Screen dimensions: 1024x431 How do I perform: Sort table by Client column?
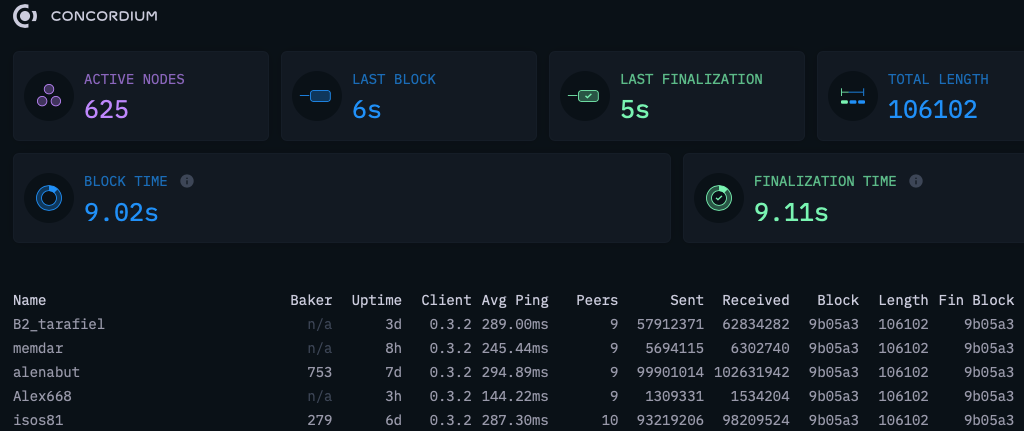pyautogui.click(x=446, y=300)
